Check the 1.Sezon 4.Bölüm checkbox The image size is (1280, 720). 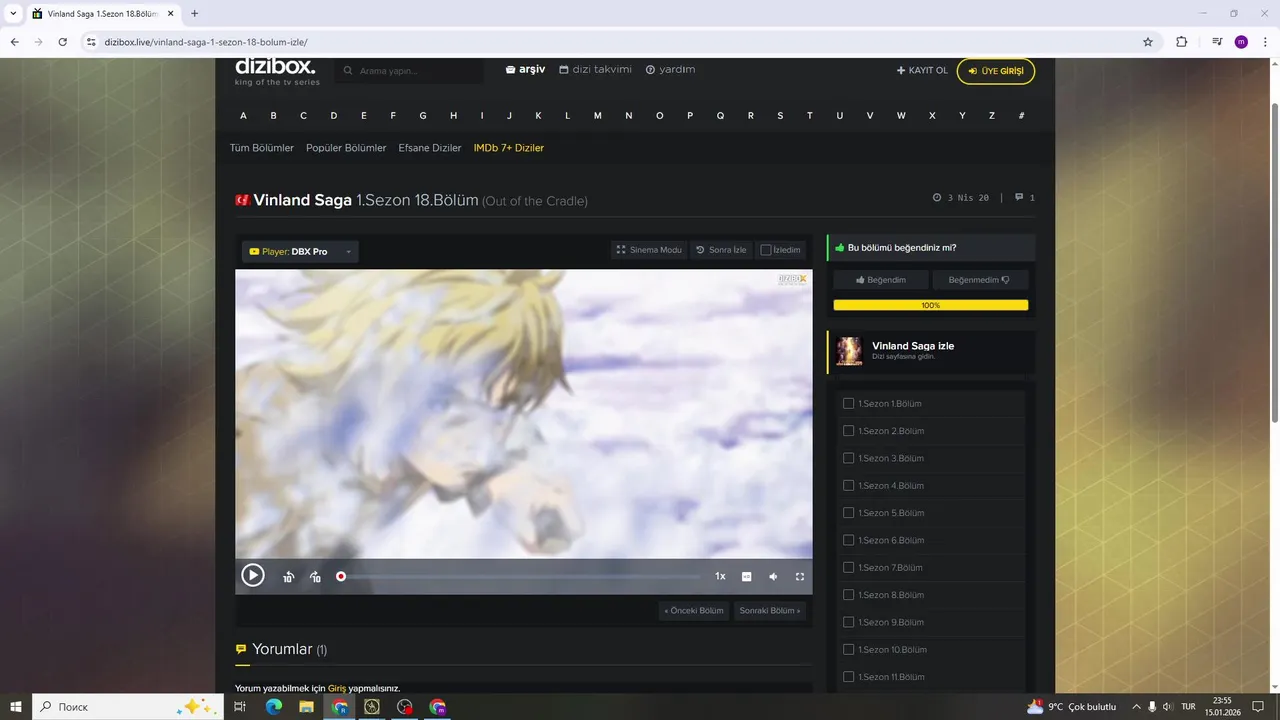848,485
